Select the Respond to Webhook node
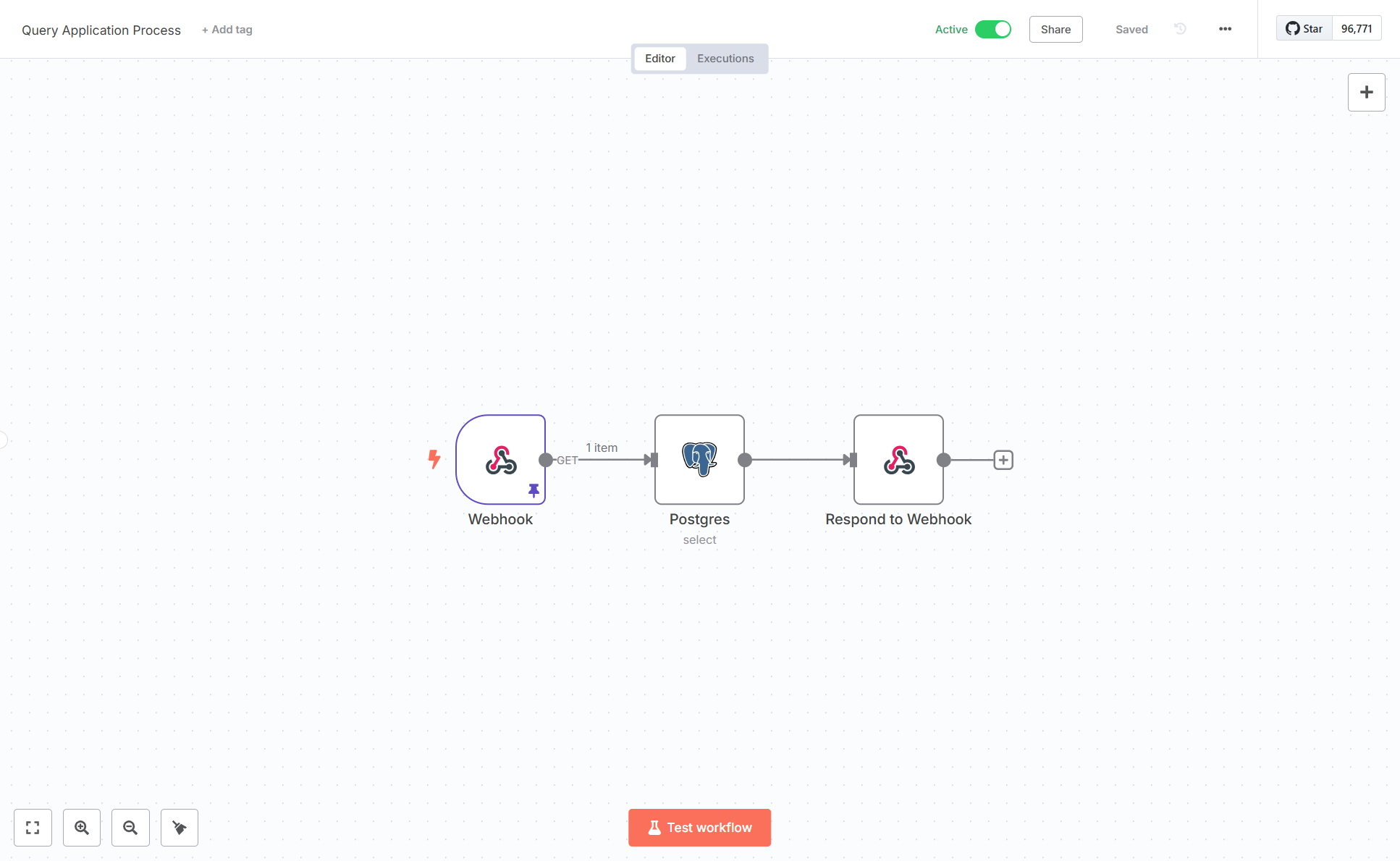Screen dimensions: 1400x861 point(898,460)
